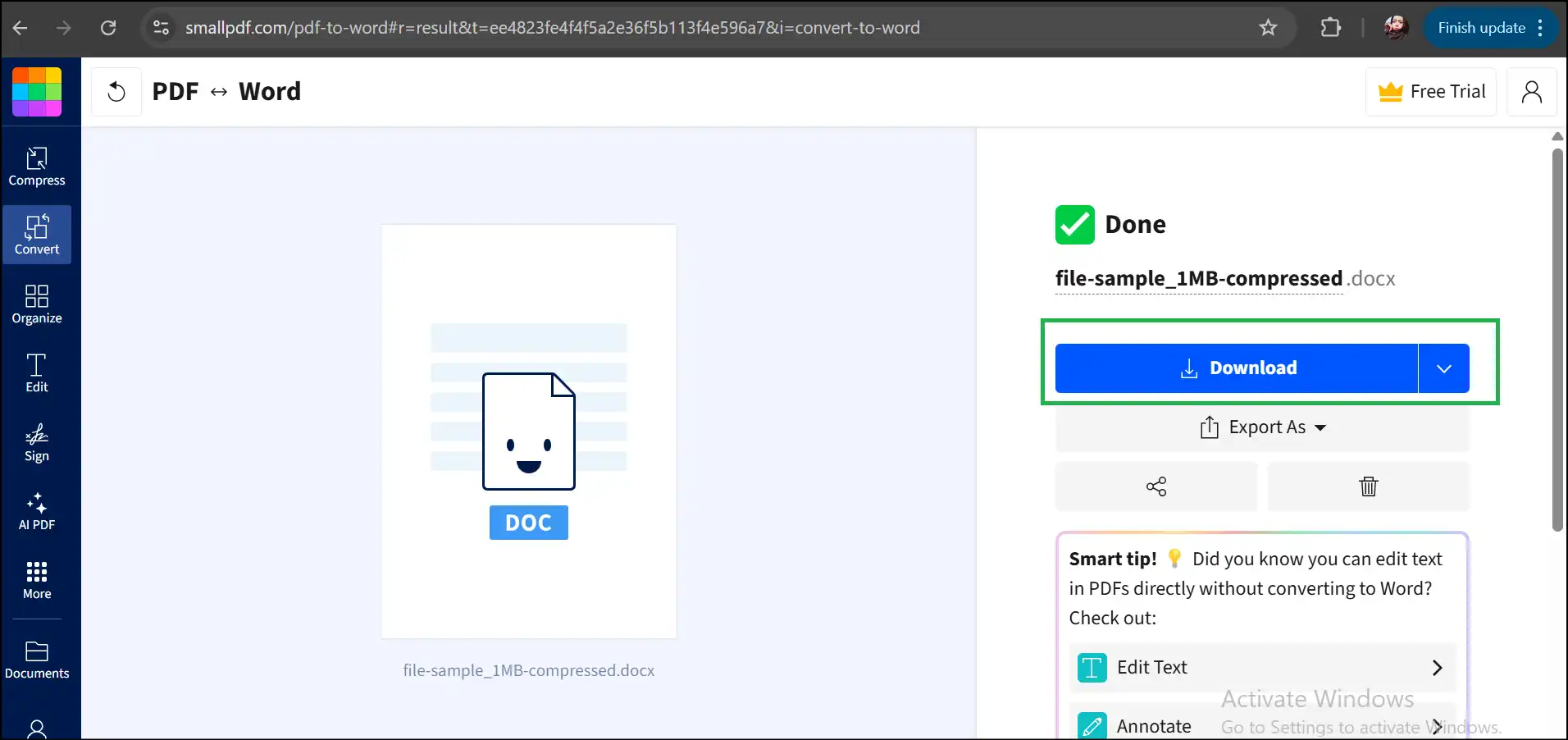Reload the page with the refresh icon
Image resolution: width=1568 pixels, height=740 pixels.
click(108, 28)
